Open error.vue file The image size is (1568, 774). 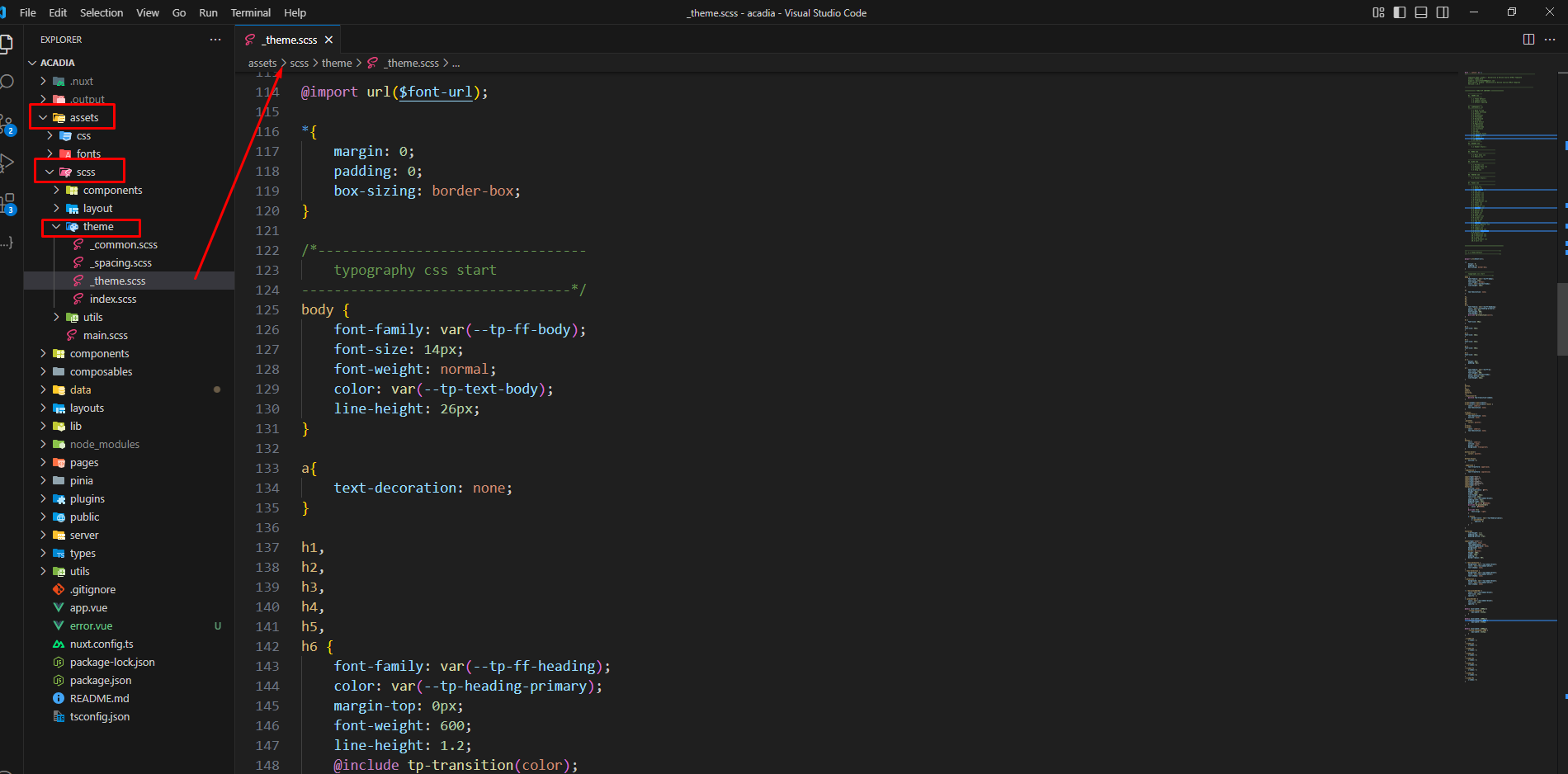click(130, 625)
